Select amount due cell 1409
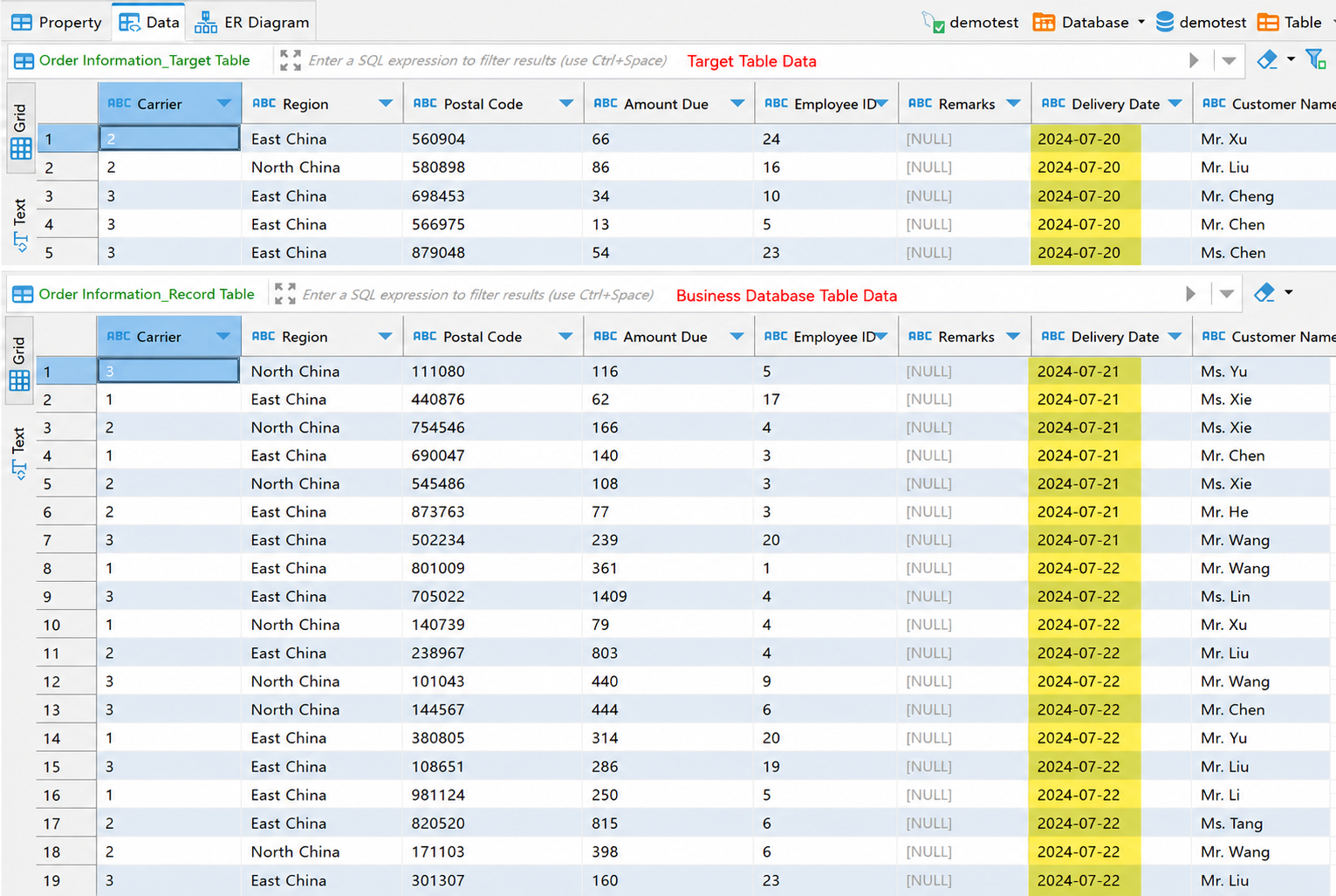 point(670,597)
